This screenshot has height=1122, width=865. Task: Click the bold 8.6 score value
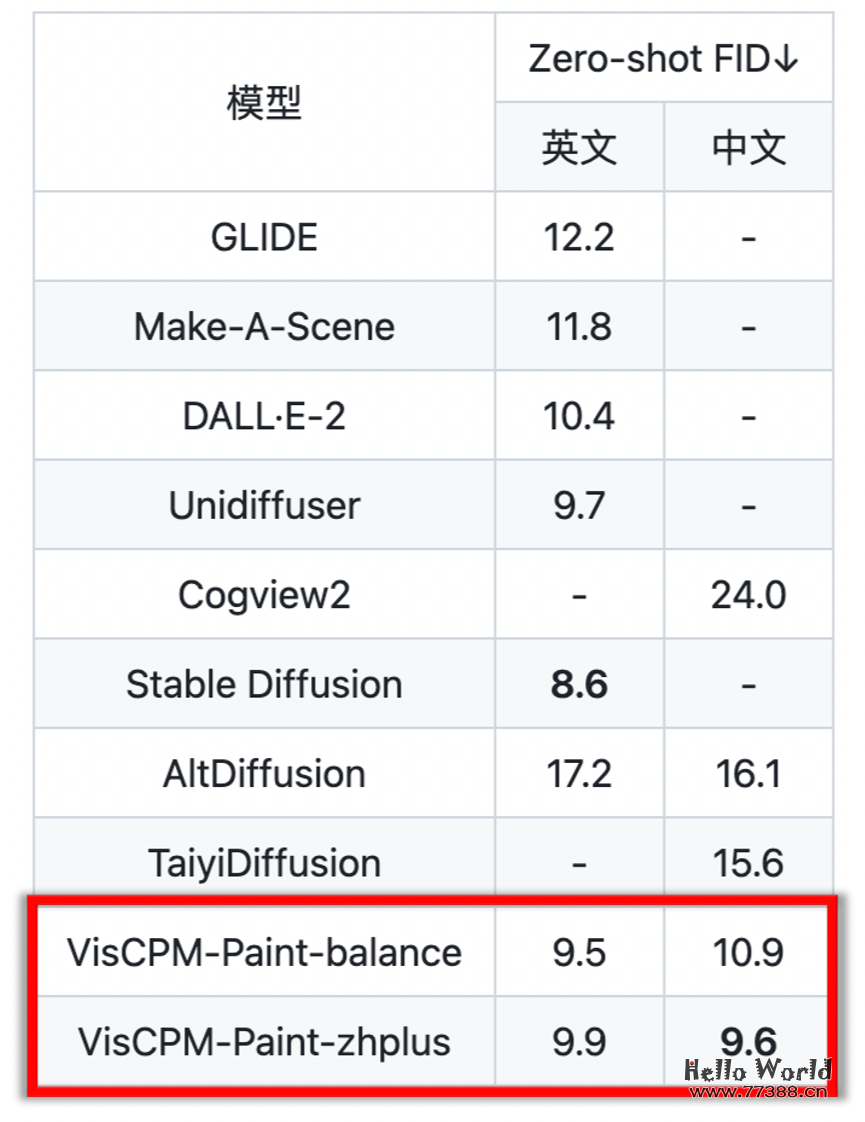tap(579, 685)
